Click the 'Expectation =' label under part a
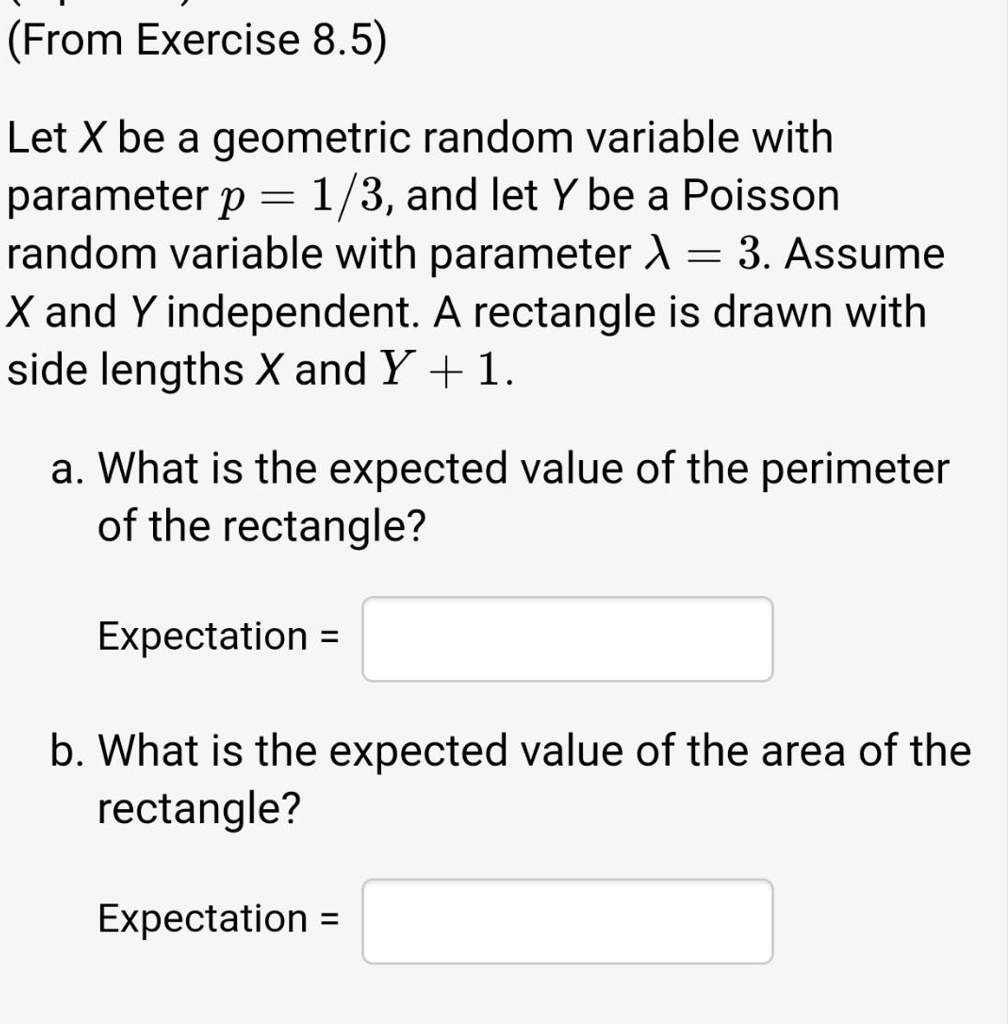Screen dimensions: 1008x1024 click(219, 635)
